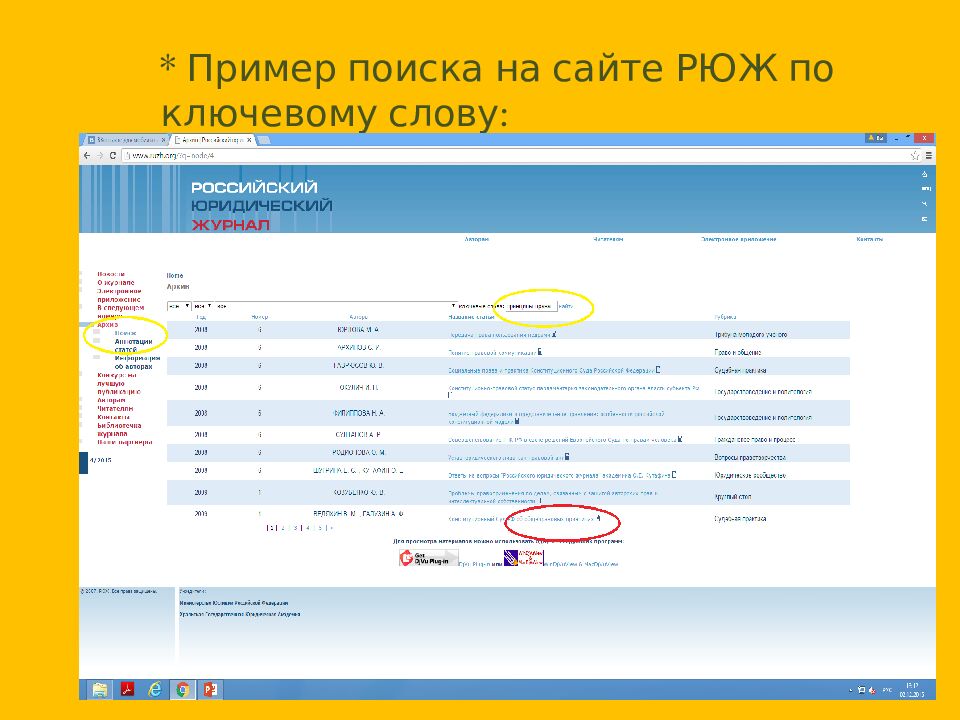
Task: Click the keyword search input field
Action: [x=527, y=305]
